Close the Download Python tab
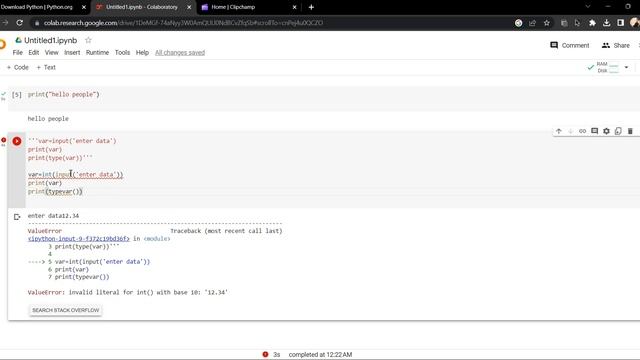The width and height of the screenshot is (640, 360). (84, 7)
